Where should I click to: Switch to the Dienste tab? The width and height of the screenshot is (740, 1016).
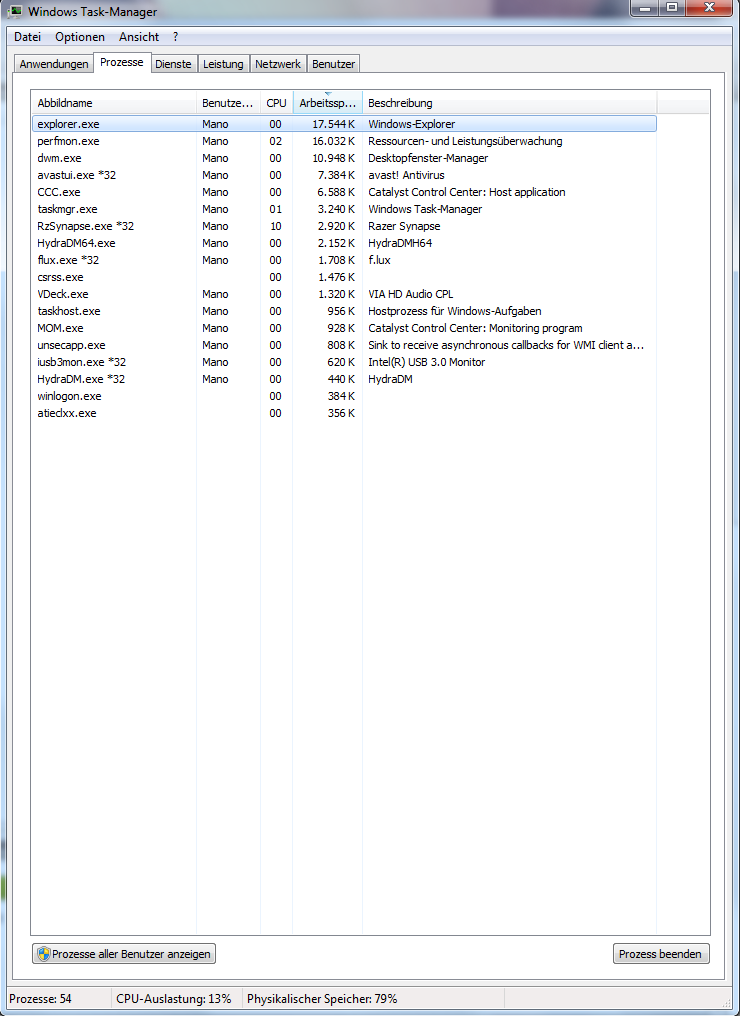[x=174, y=64]
